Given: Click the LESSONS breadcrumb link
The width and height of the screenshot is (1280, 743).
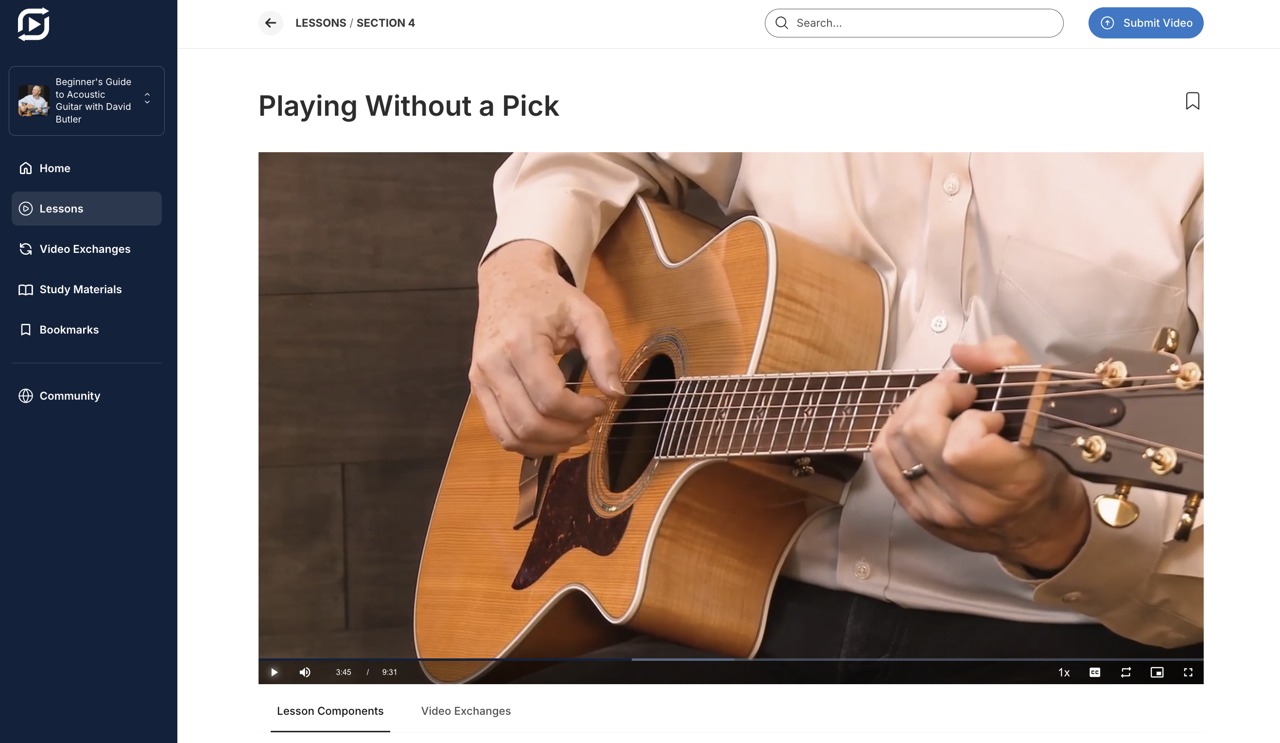Looking at the screenshot, I should click(x=321, y=23).
